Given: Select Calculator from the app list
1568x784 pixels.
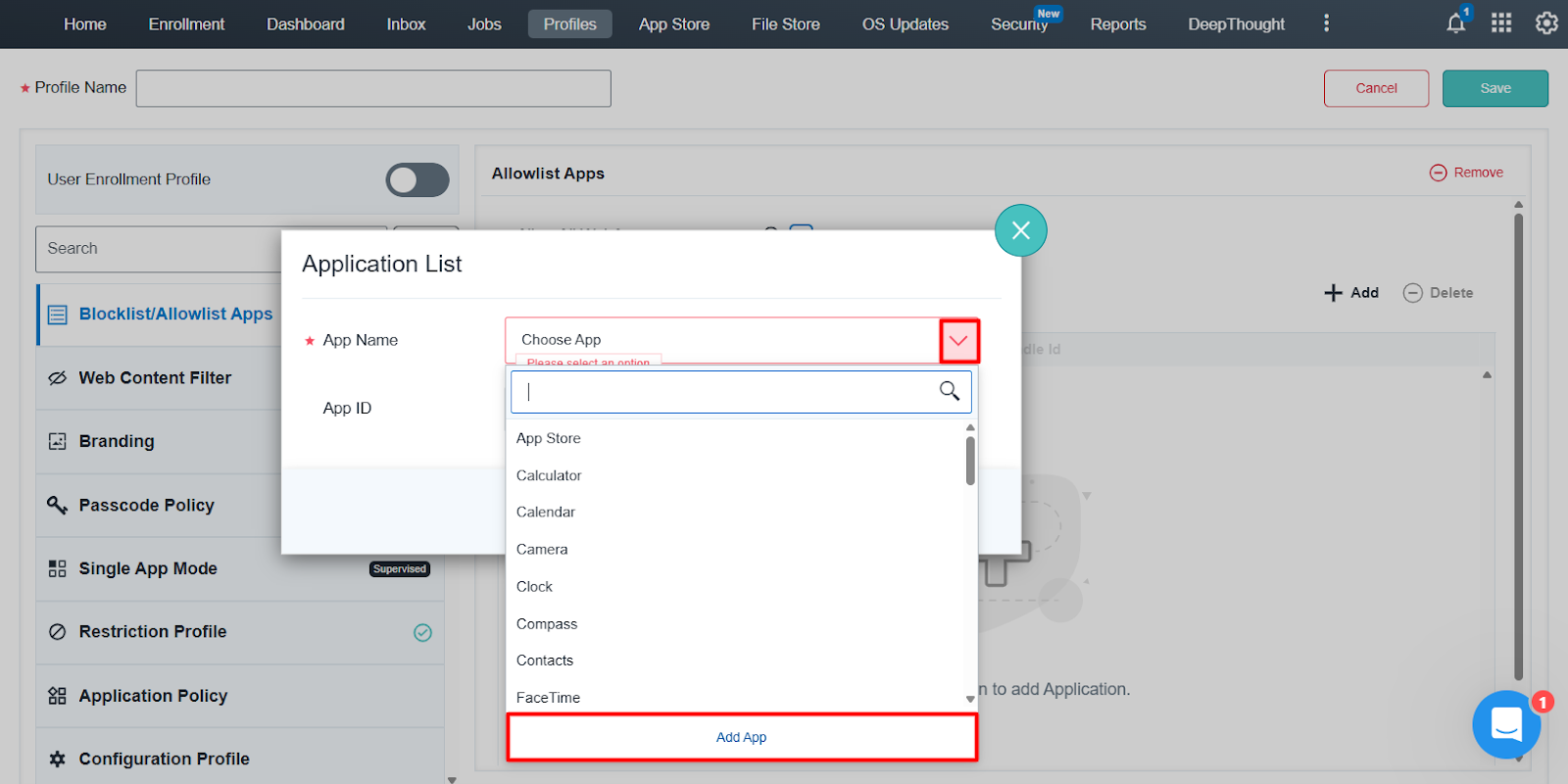Looking at the screenshot, I should pos(549,475).
